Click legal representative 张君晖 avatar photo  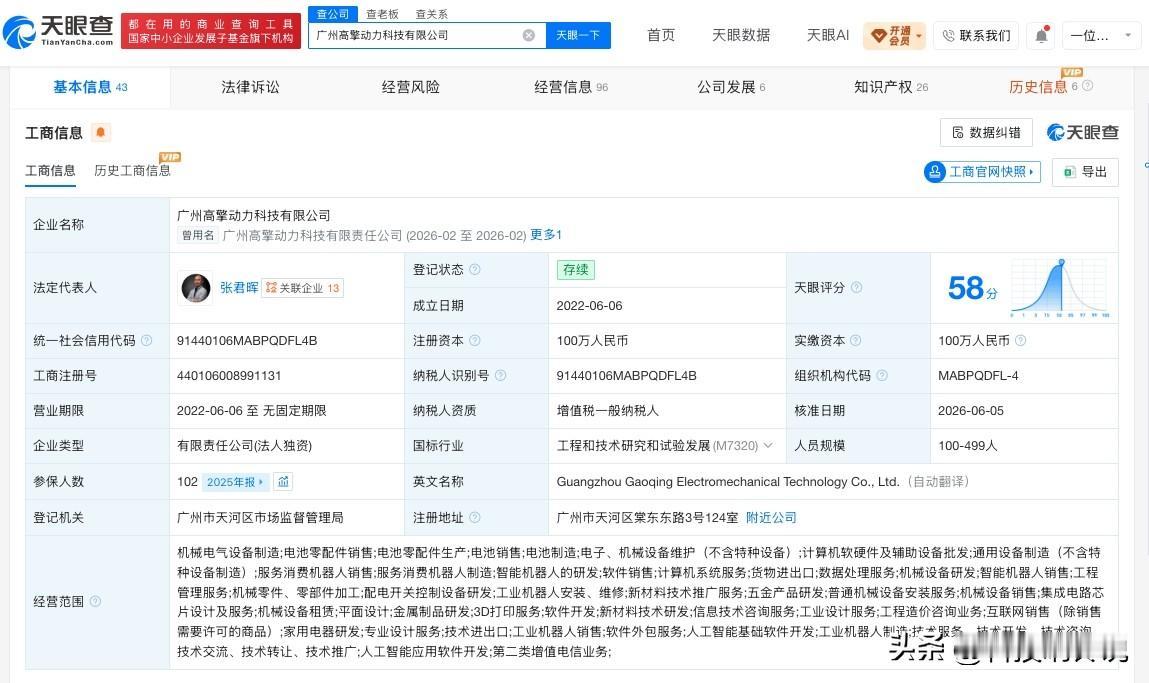(196, 288)
